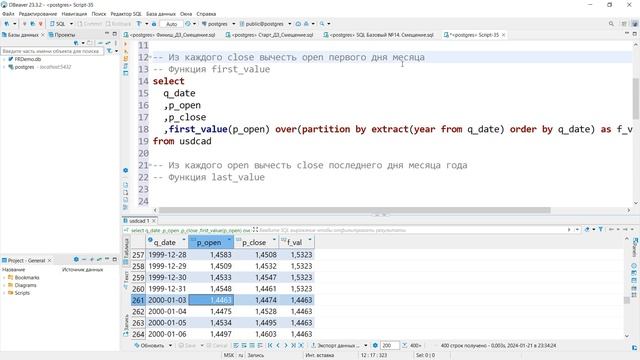Click the SQL editor toolbar button
This screenshot has width=640, height=360.
click(58, 24)
